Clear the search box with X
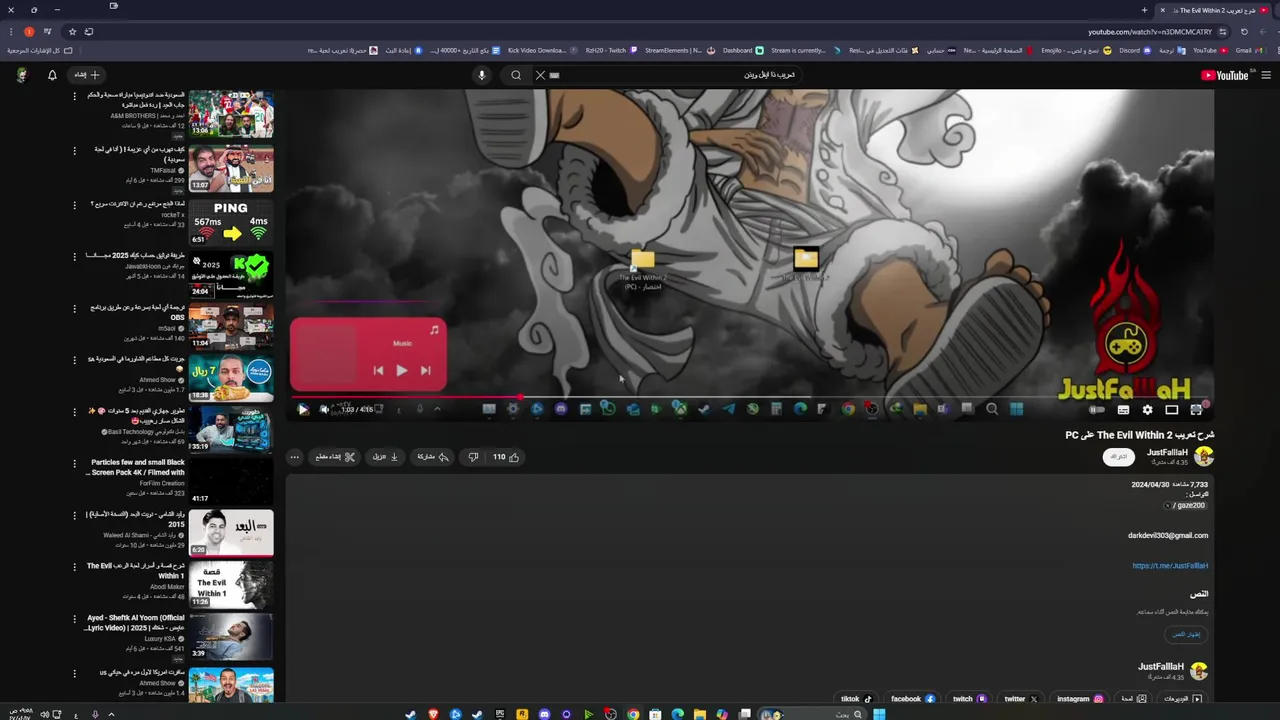The width and height of the screenshot is (1280, 720). tap(540, 75)
